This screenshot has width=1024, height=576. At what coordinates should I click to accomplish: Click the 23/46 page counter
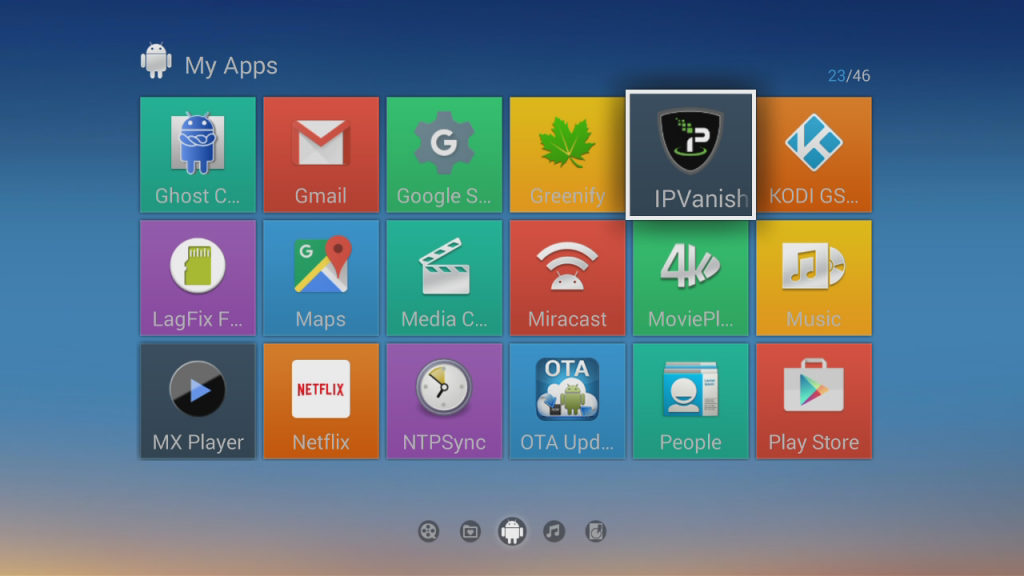pos(849,76)
